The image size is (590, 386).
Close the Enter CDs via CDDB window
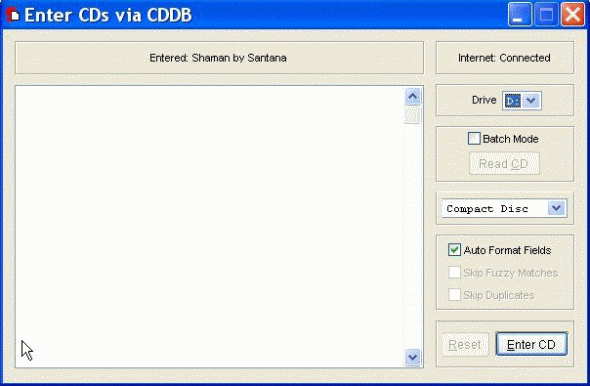click(573, 15)
